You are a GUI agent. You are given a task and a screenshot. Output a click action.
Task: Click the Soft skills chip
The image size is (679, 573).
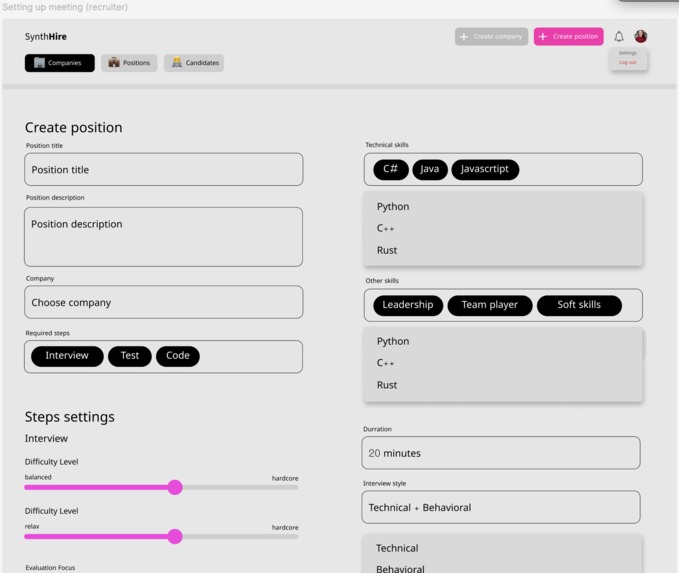tap(579, 305)
